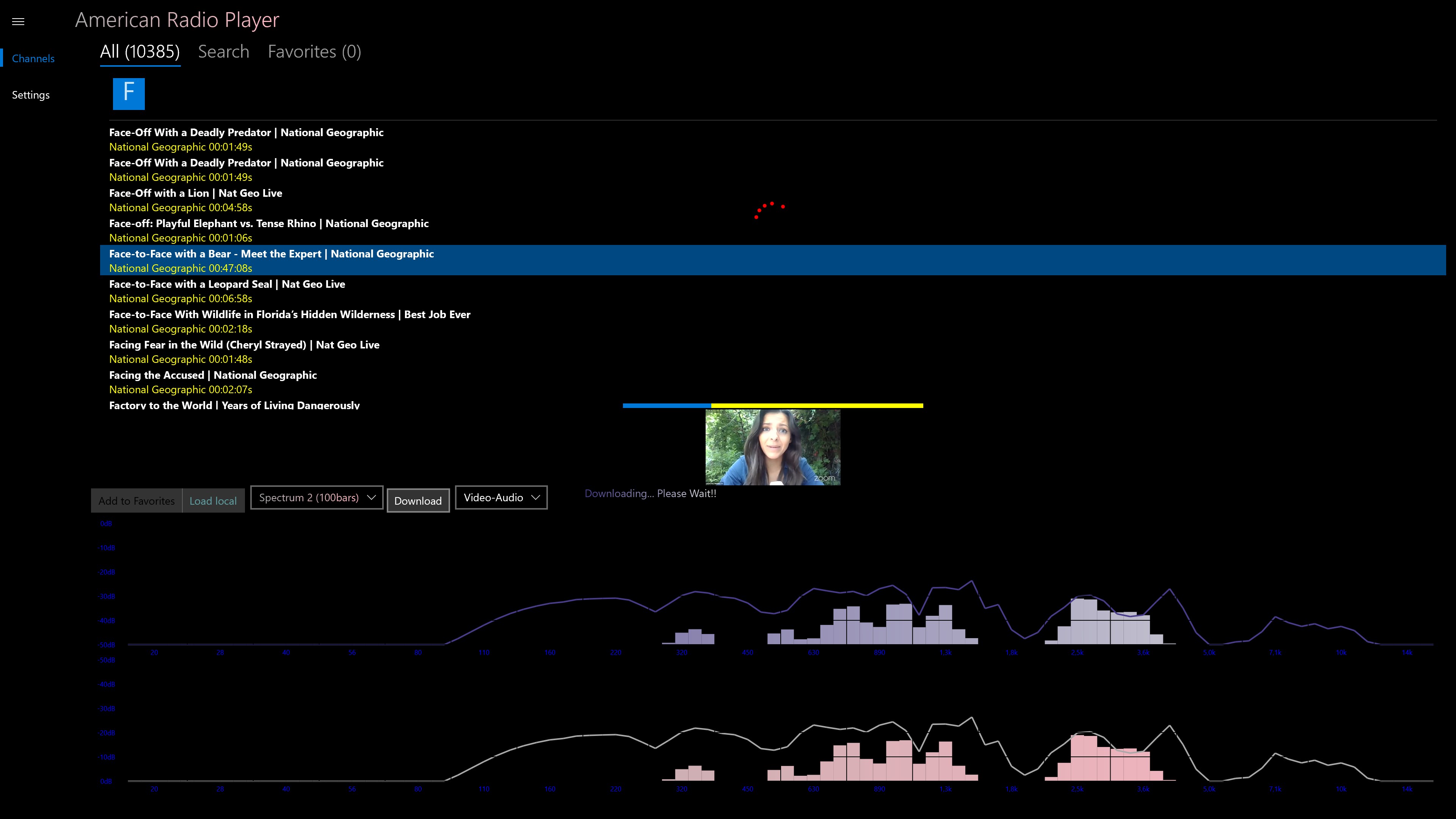Switch to the Search tab
1456x819 pixels.
click(223, 52)
